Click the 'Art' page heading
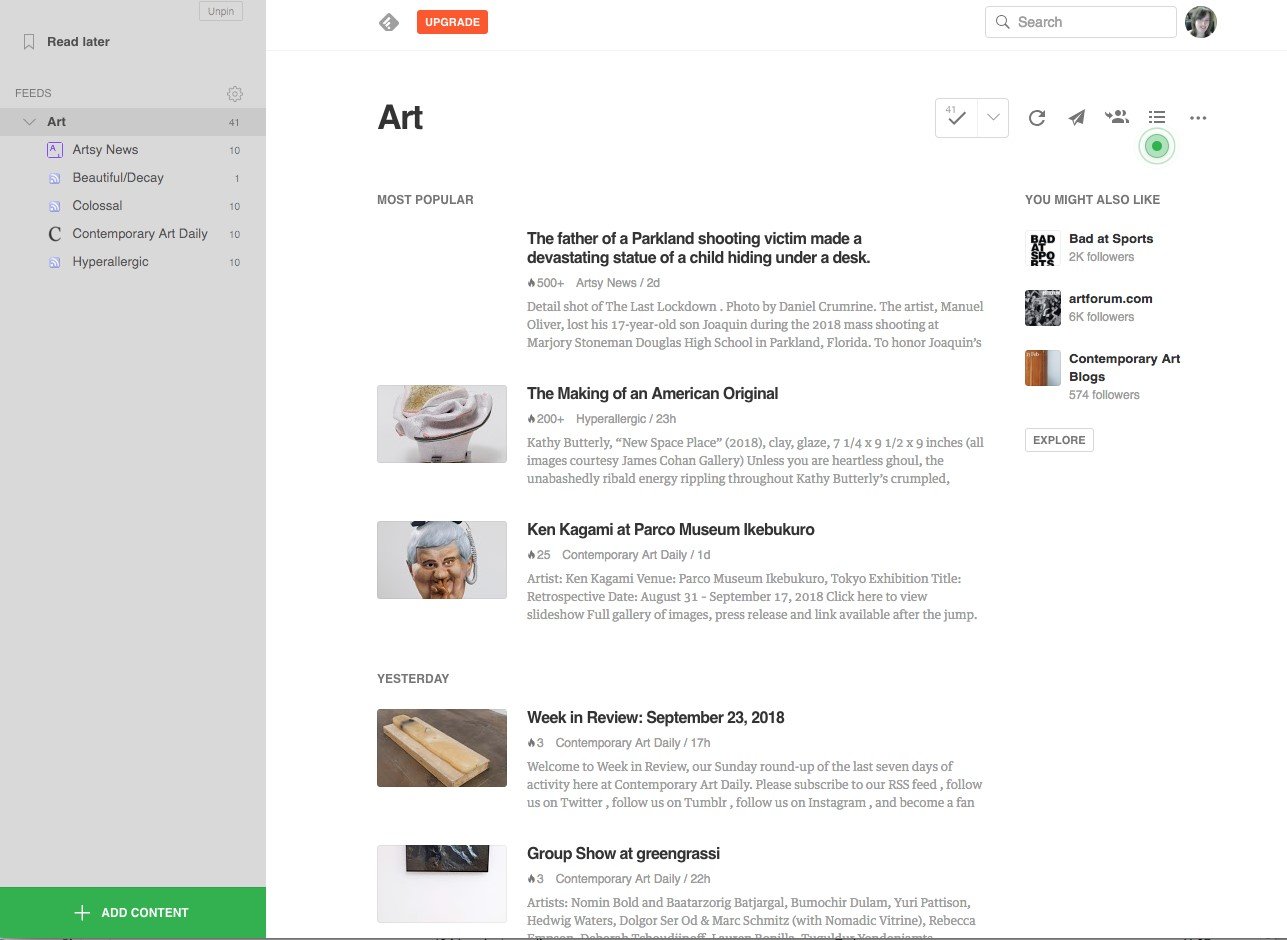This screenshot has width=1287, height=940. (x=400, y=118)
